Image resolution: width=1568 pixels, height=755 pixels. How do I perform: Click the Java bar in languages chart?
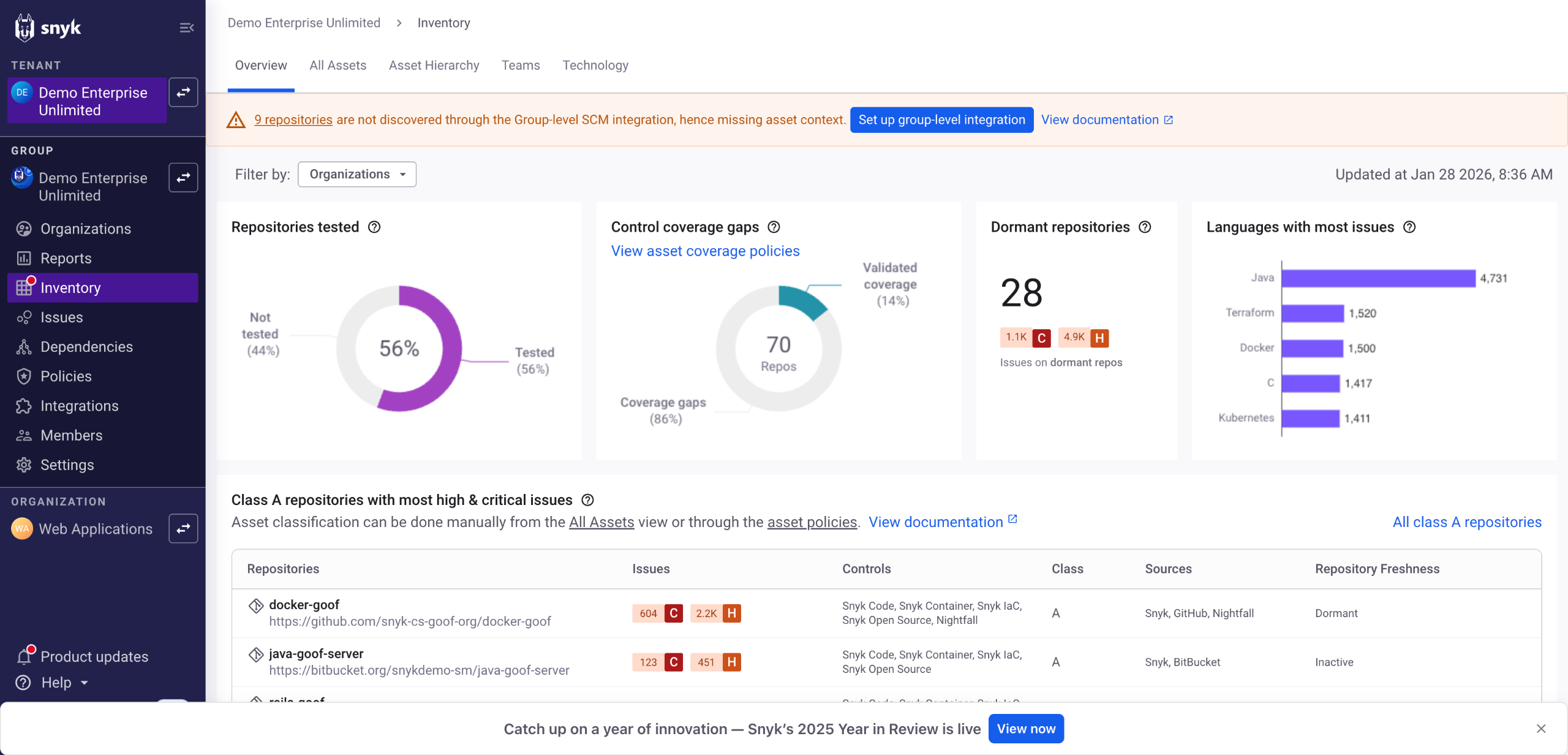pyautogui.click(x=1378, y=278)
